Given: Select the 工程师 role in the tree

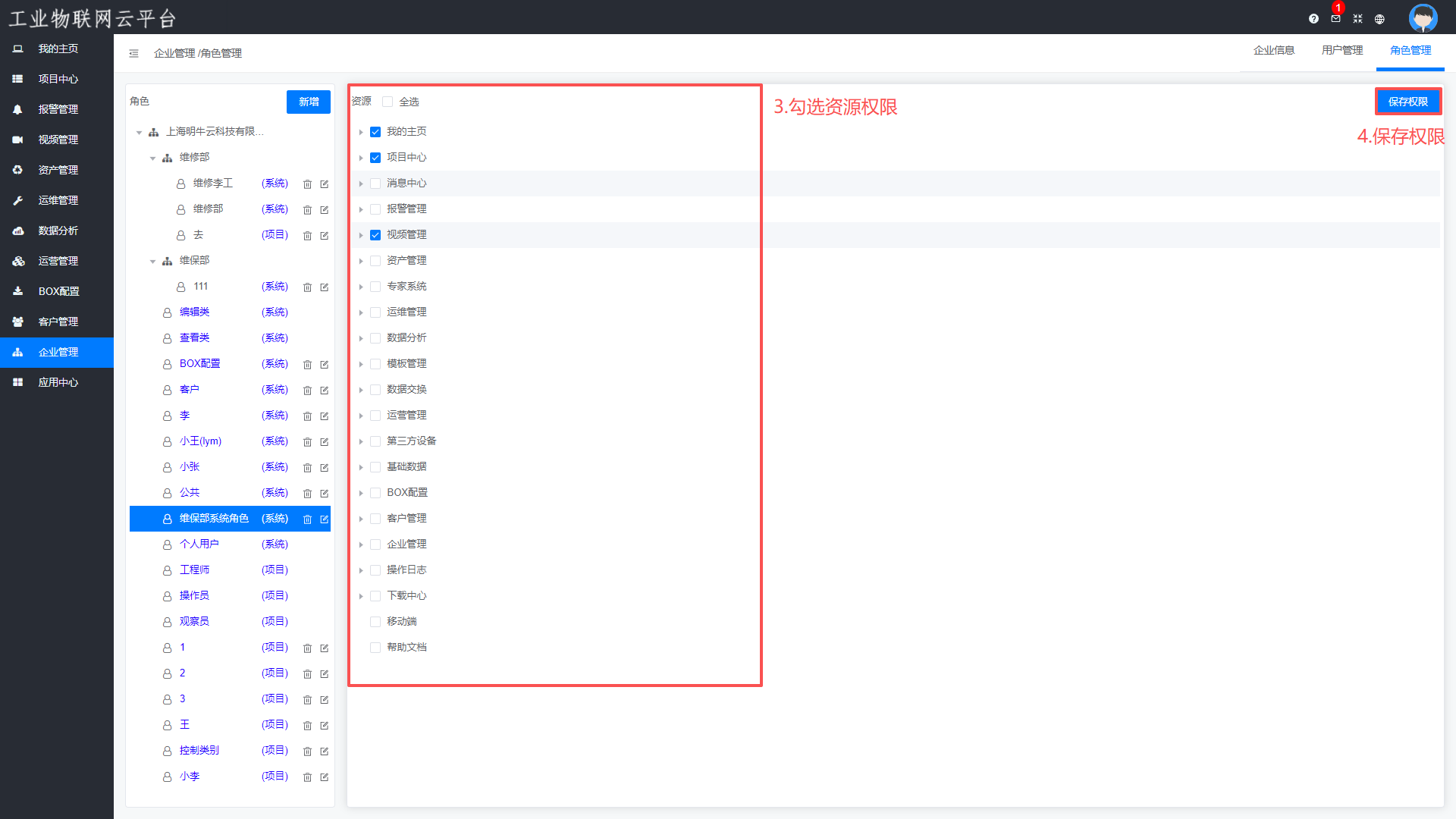Looking at the screenshot, I should coord(194,570).
